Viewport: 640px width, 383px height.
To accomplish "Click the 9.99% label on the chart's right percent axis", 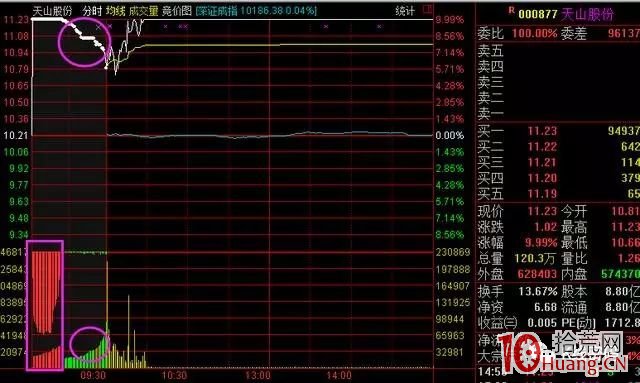I will pyautogui.click(x=449, y=20).
